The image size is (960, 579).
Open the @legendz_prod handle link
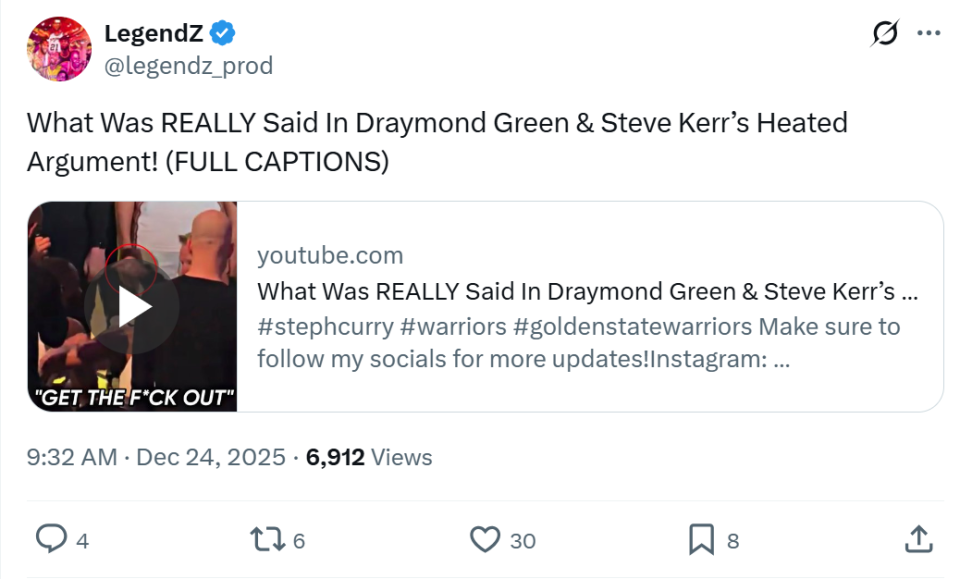188,66
